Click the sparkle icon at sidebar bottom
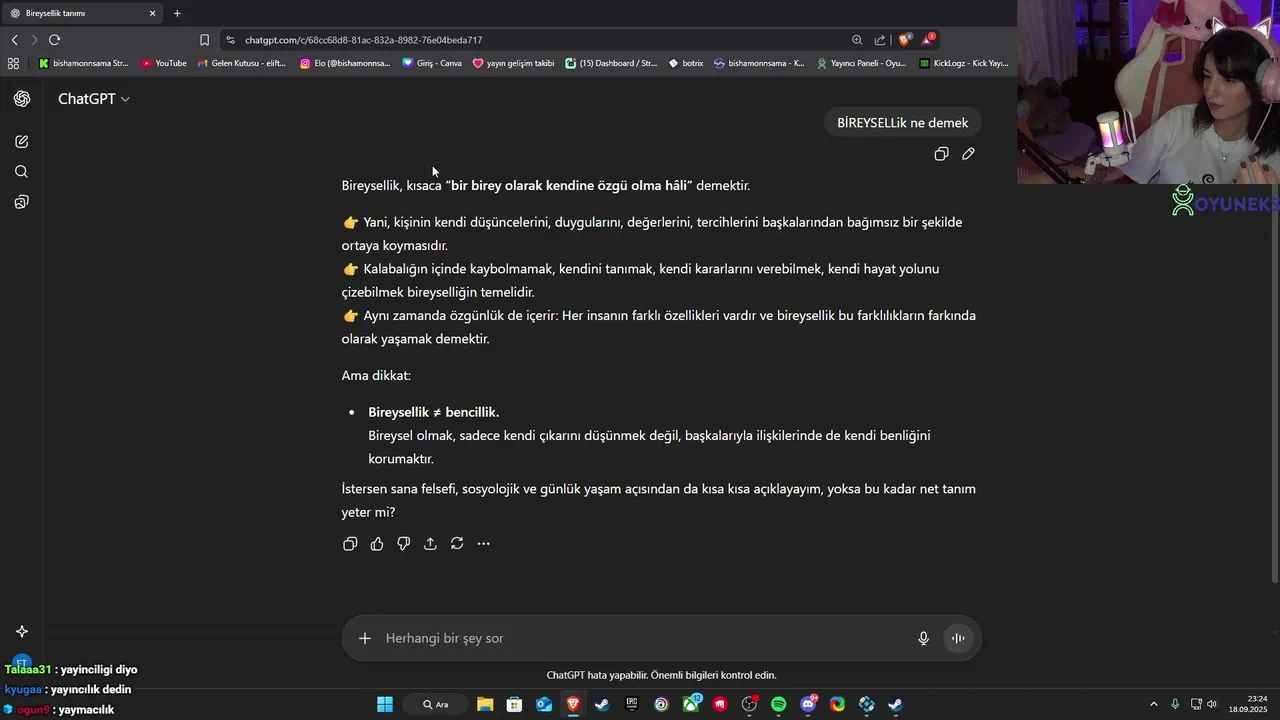This screenshot has height=720, width=1280. [x=22, y=631]
